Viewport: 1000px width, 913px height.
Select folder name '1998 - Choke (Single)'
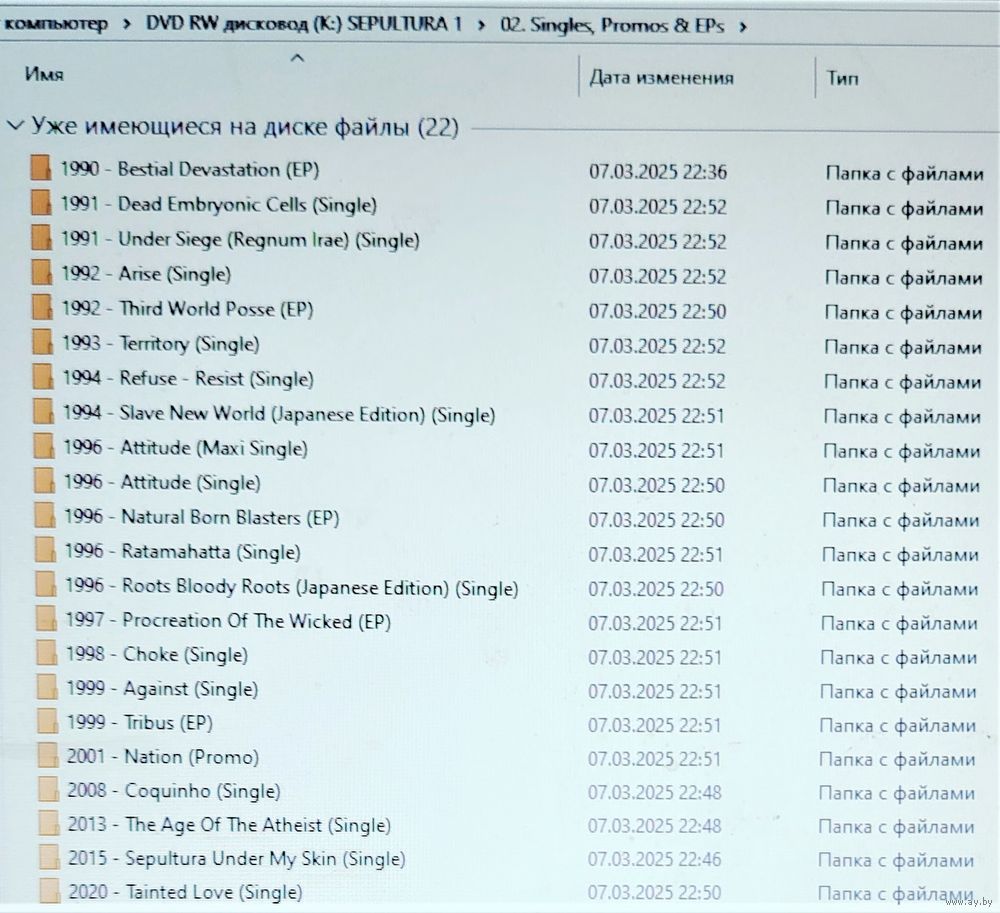(x=157, y=655)
